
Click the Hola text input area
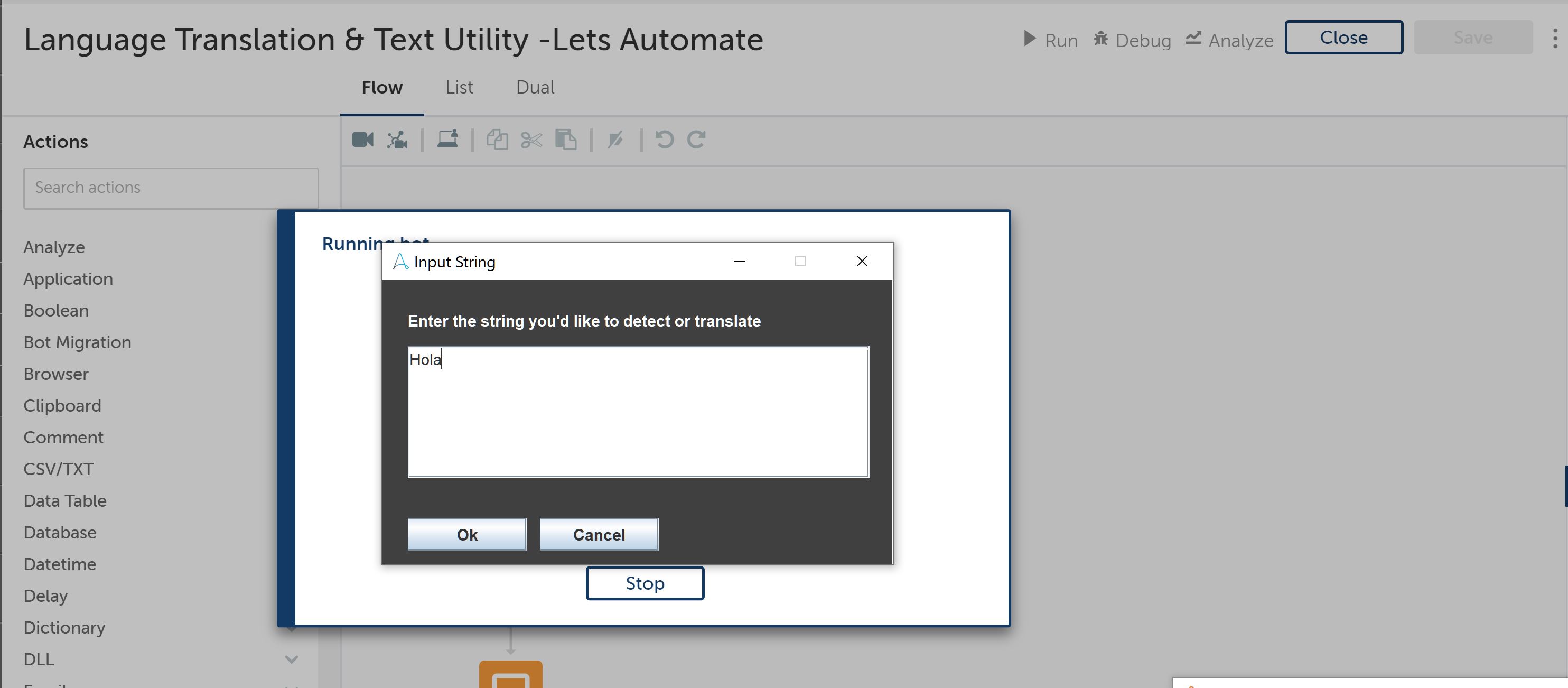(x=638, y=412)
